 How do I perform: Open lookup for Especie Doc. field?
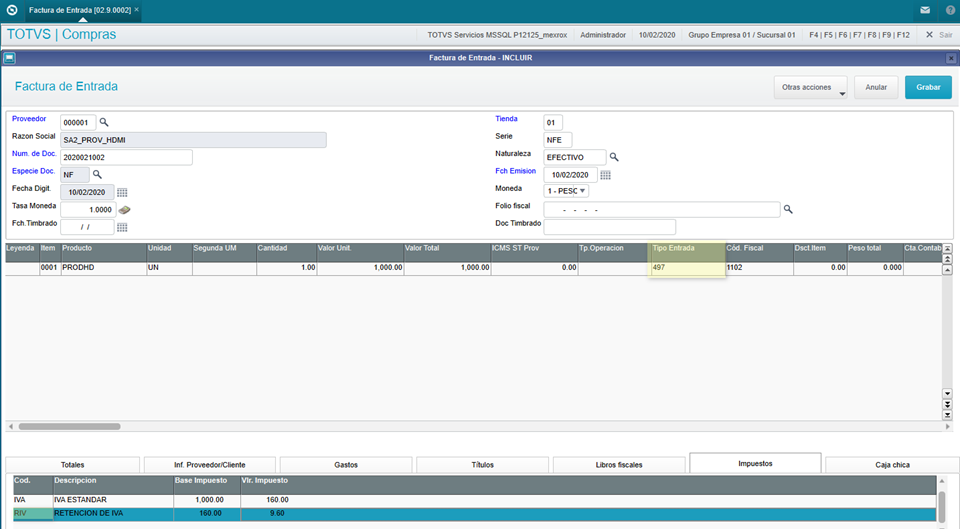pyautogui.click(x=97, y=174)
